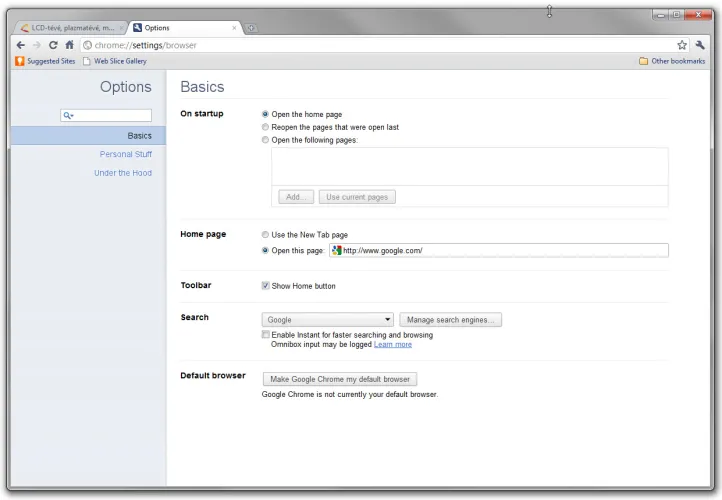The width and height of the screenshot is (722, 500).
Task: Reload the page with the refresh icon
Action: [x=53, y=45]
